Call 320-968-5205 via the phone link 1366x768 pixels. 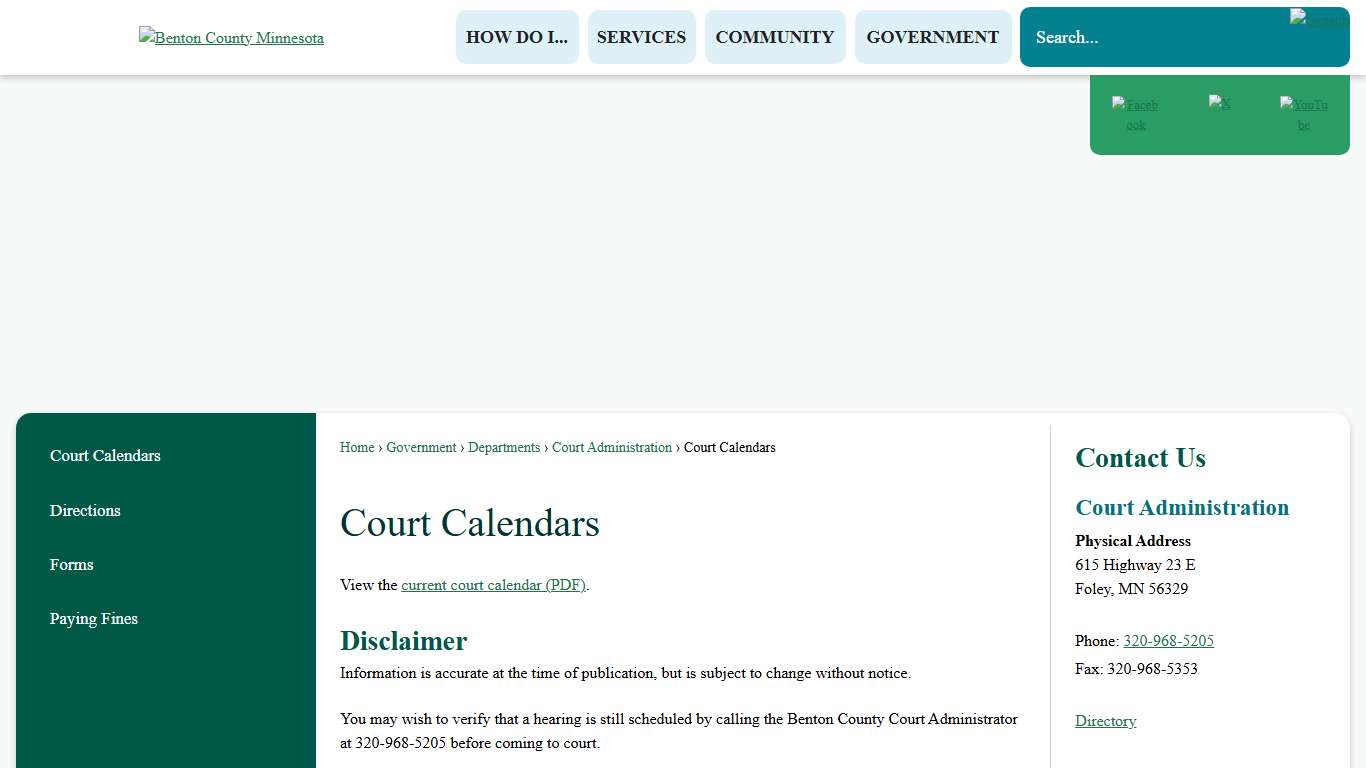coord(1168,641)
